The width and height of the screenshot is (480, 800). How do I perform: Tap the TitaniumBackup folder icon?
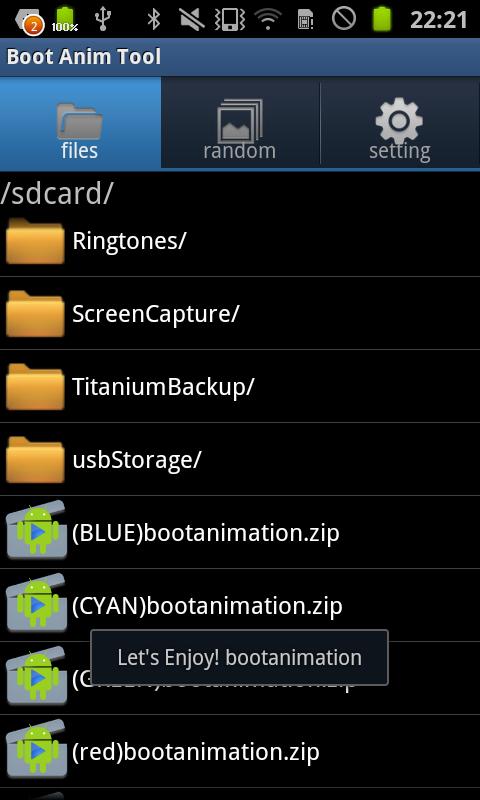pos(35,387)
